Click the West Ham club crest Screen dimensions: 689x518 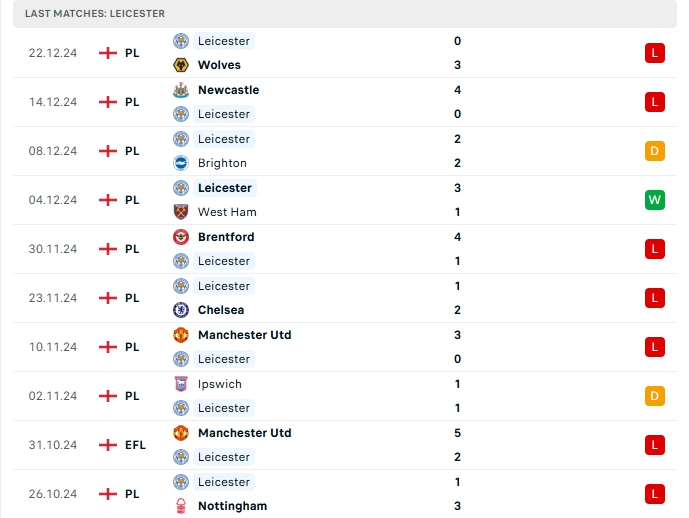(x=181, y=212)
